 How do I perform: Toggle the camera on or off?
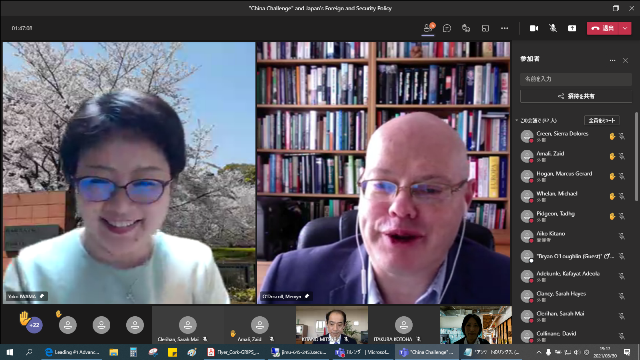pyautogui.click(x=533, y=28)
